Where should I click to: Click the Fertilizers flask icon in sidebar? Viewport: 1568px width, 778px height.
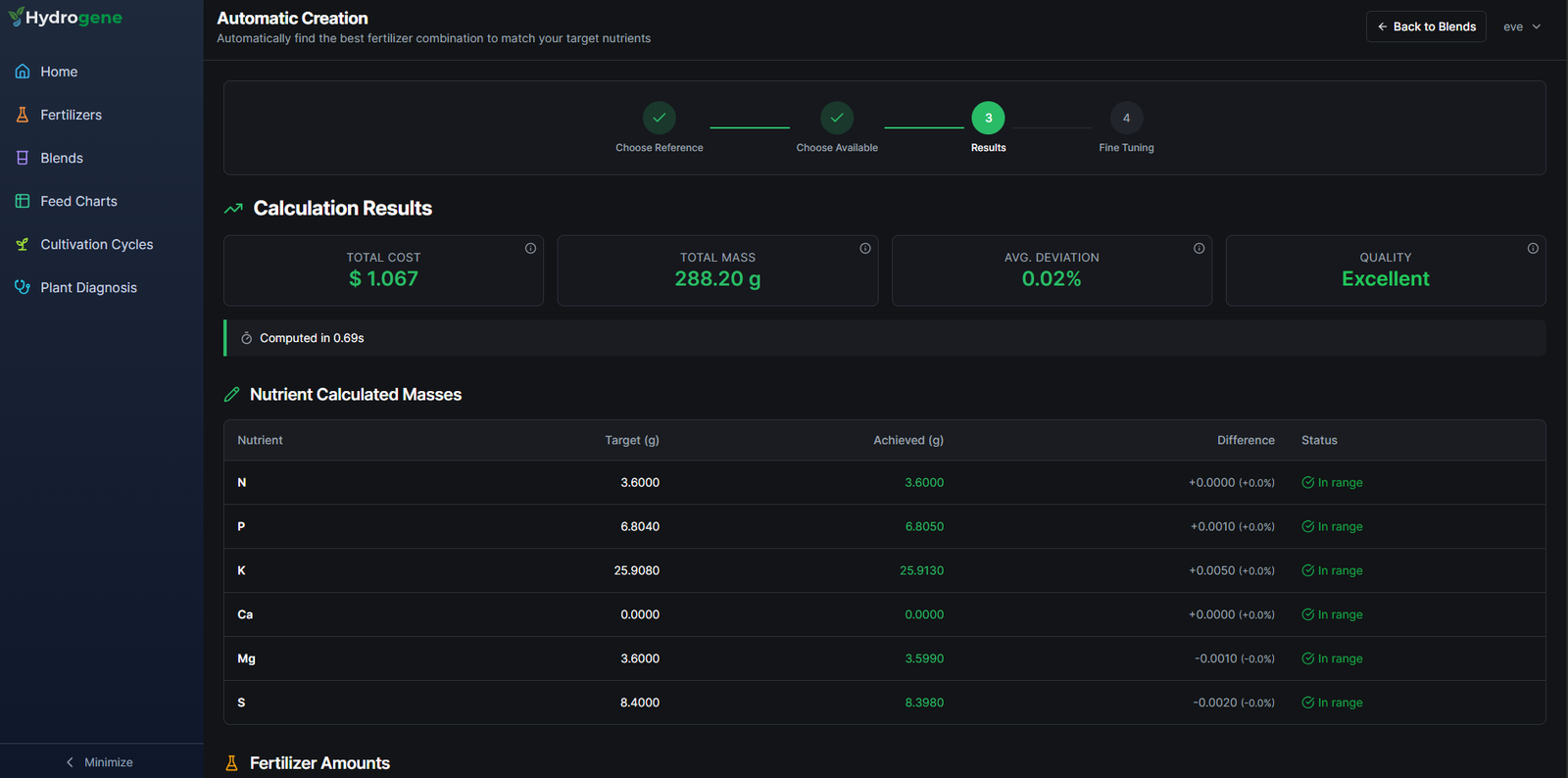pyautogui.click(x=23, y=115)
